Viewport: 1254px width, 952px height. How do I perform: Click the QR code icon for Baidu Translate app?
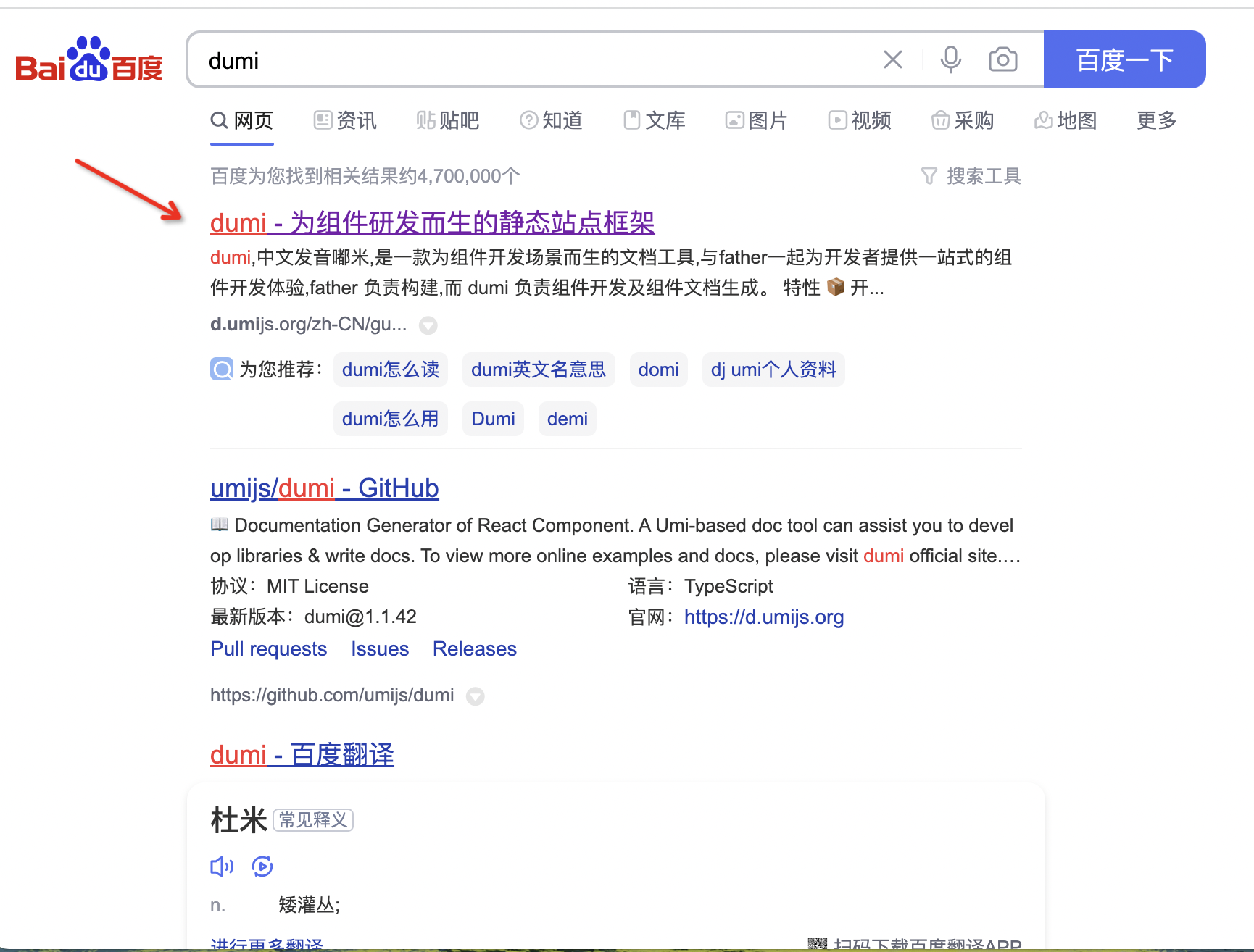(818, 943)
